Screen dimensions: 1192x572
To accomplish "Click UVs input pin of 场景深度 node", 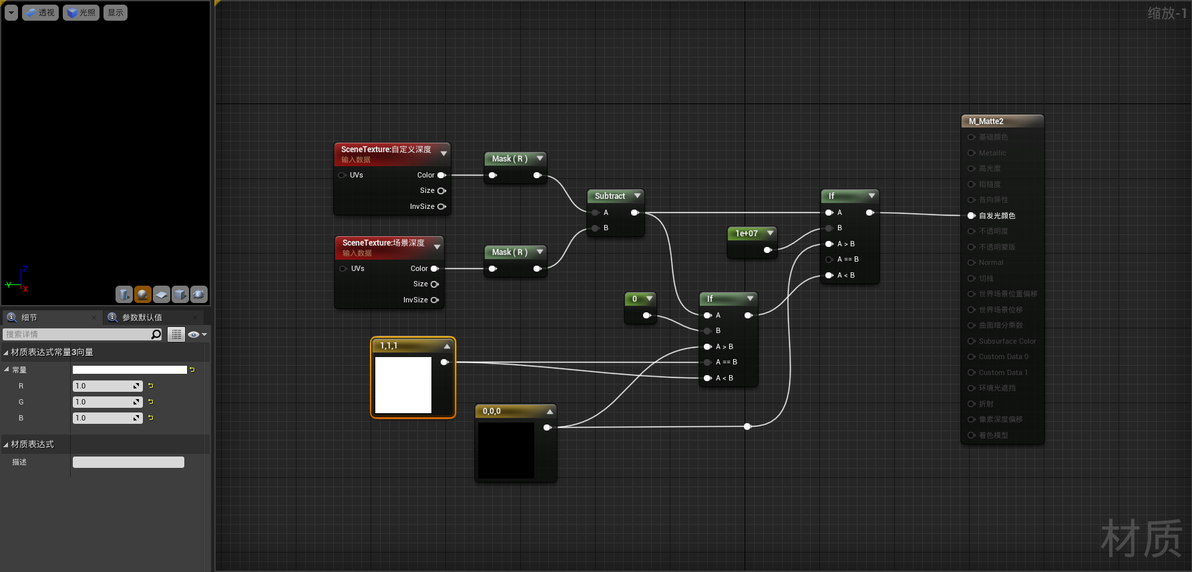I will click(342, 269).
